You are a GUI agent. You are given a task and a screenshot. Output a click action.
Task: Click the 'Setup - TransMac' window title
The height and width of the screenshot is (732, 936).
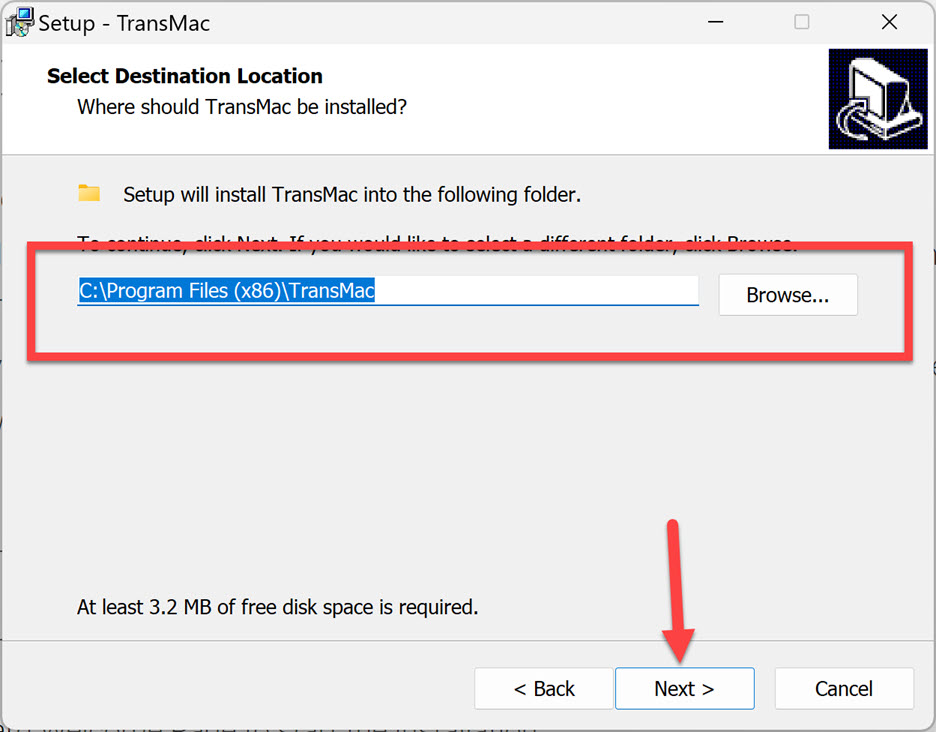click(x=124, y=23)
